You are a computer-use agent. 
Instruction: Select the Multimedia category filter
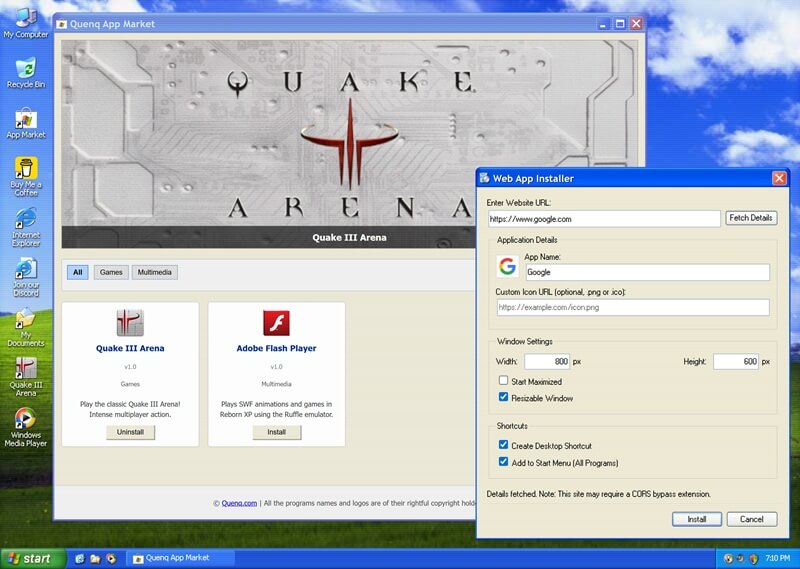coord(155,272)
